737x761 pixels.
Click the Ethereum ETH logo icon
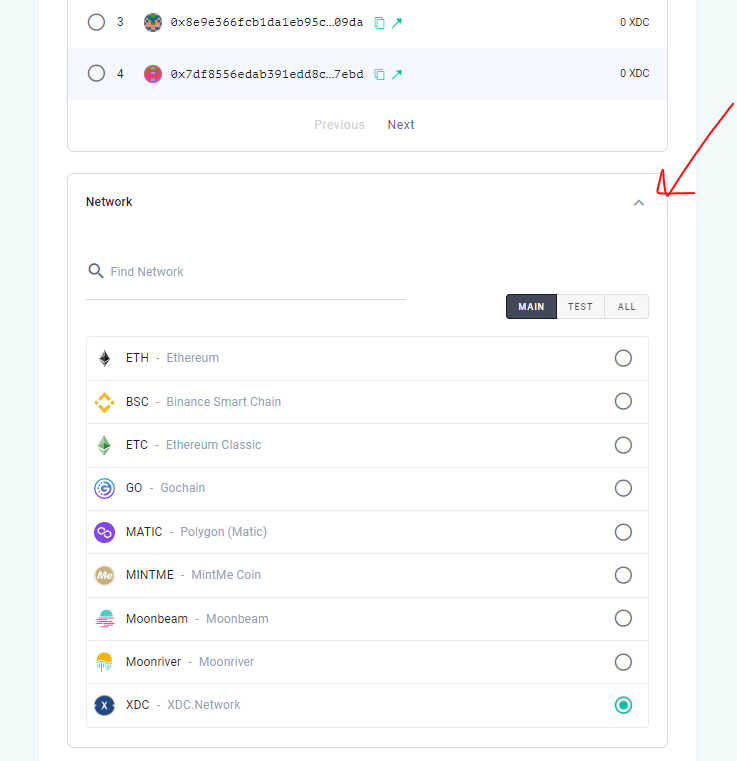point(105,358)
